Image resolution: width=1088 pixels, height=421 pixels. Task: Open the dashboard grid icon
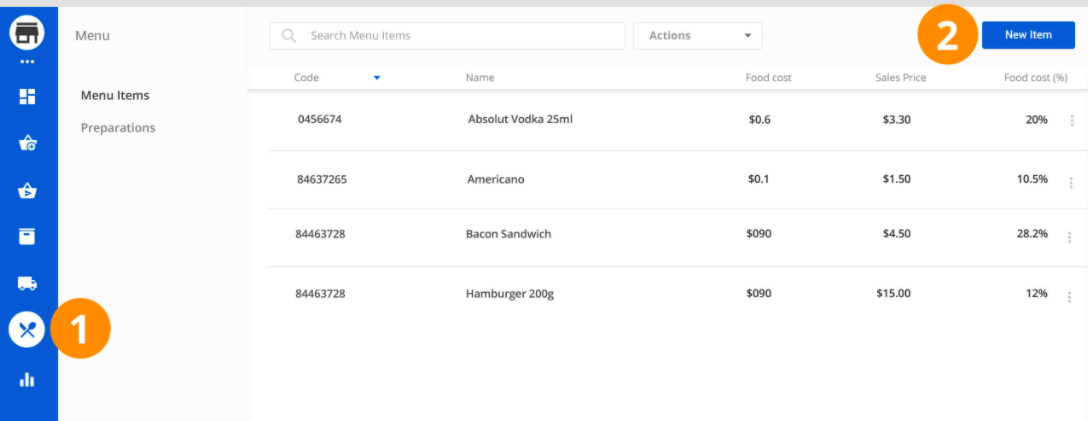coord(28,96)
